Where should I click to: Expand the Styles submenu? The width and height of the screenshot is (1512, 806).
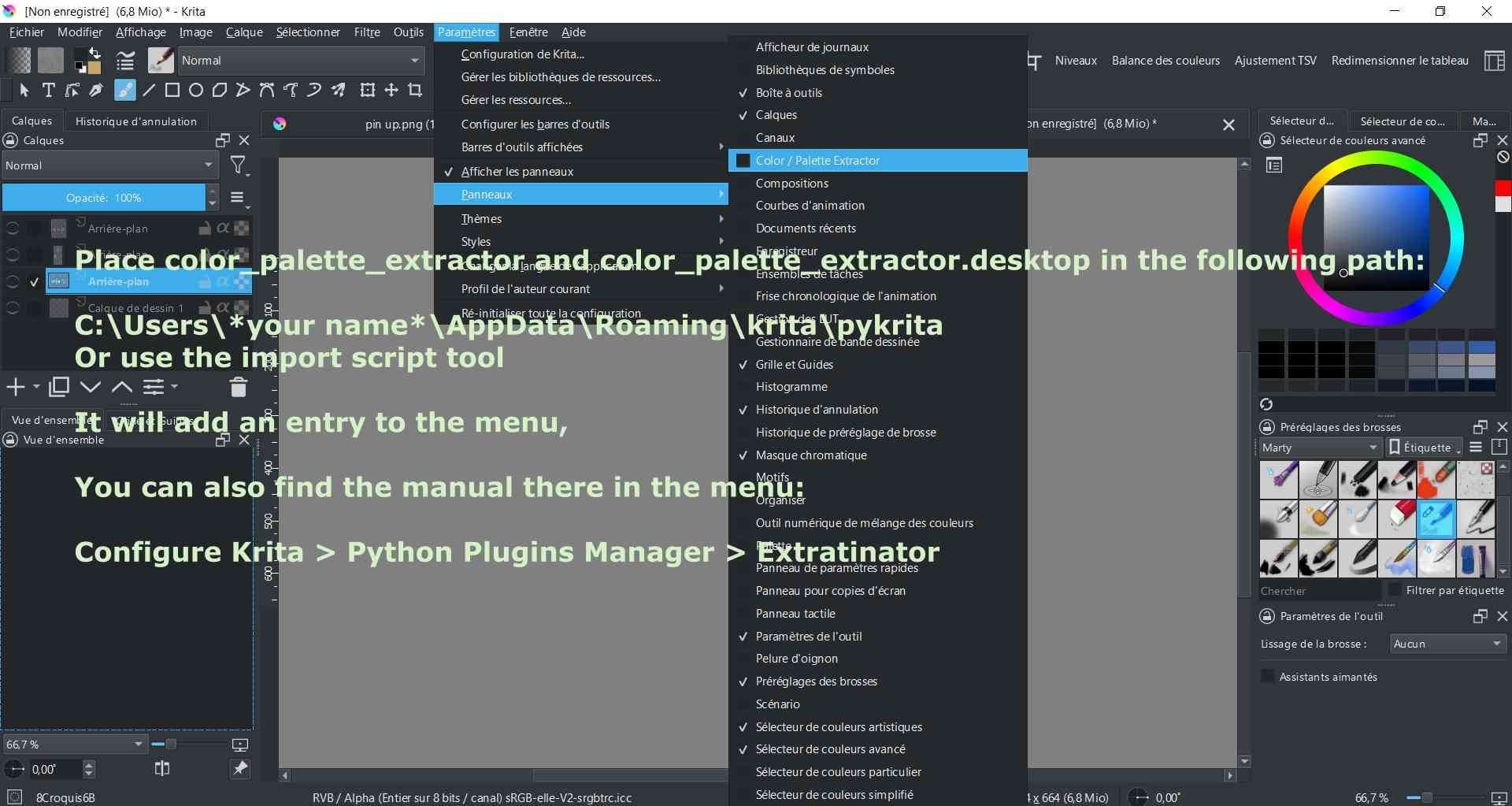[x=580, y=242]
